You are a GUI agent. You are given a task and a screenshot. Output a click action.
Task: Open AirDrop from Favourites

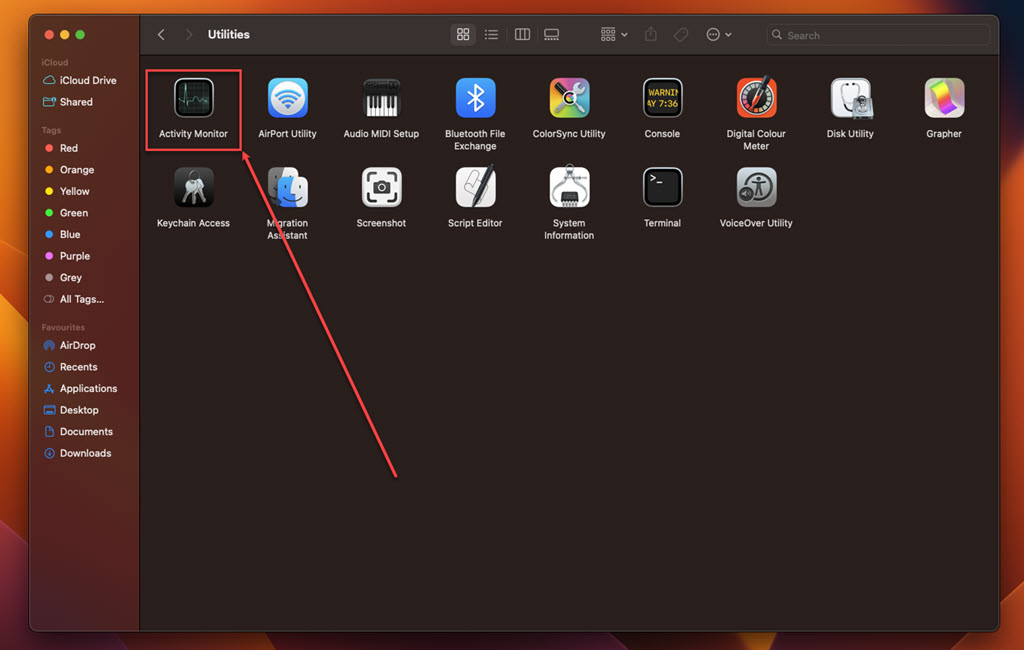click(x=69, y=346)
